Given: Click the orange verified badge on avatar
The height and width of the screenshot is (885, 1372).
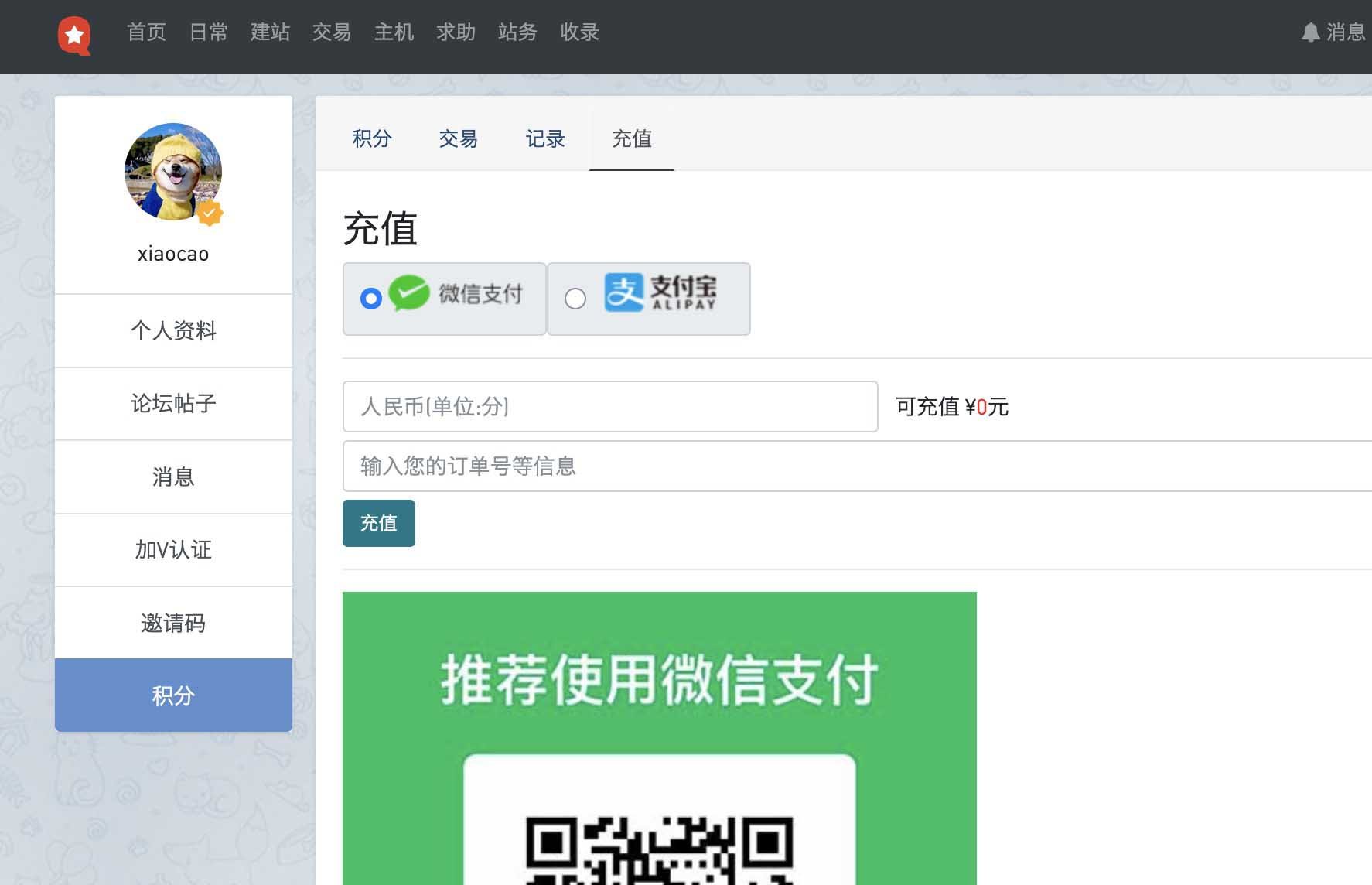Looking at the screenshot, I should [210, 213].
